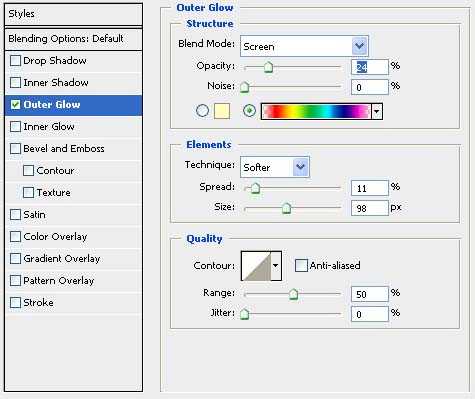
Task: Click the Size value input field
Action: [370, 208]
